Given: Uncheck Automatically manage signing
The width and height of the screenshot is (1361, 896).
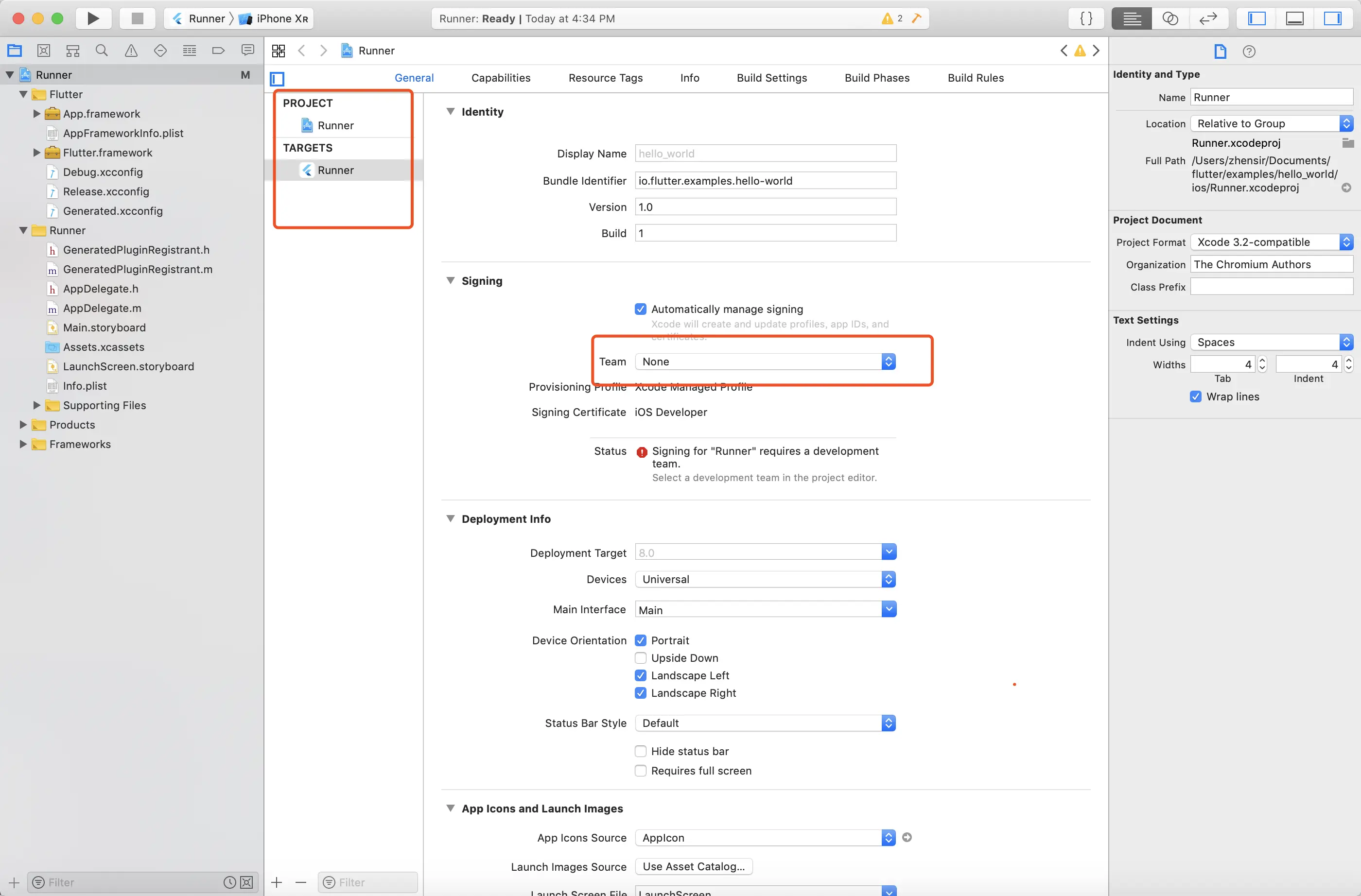Looking at the screenshot, I should 641,309.
